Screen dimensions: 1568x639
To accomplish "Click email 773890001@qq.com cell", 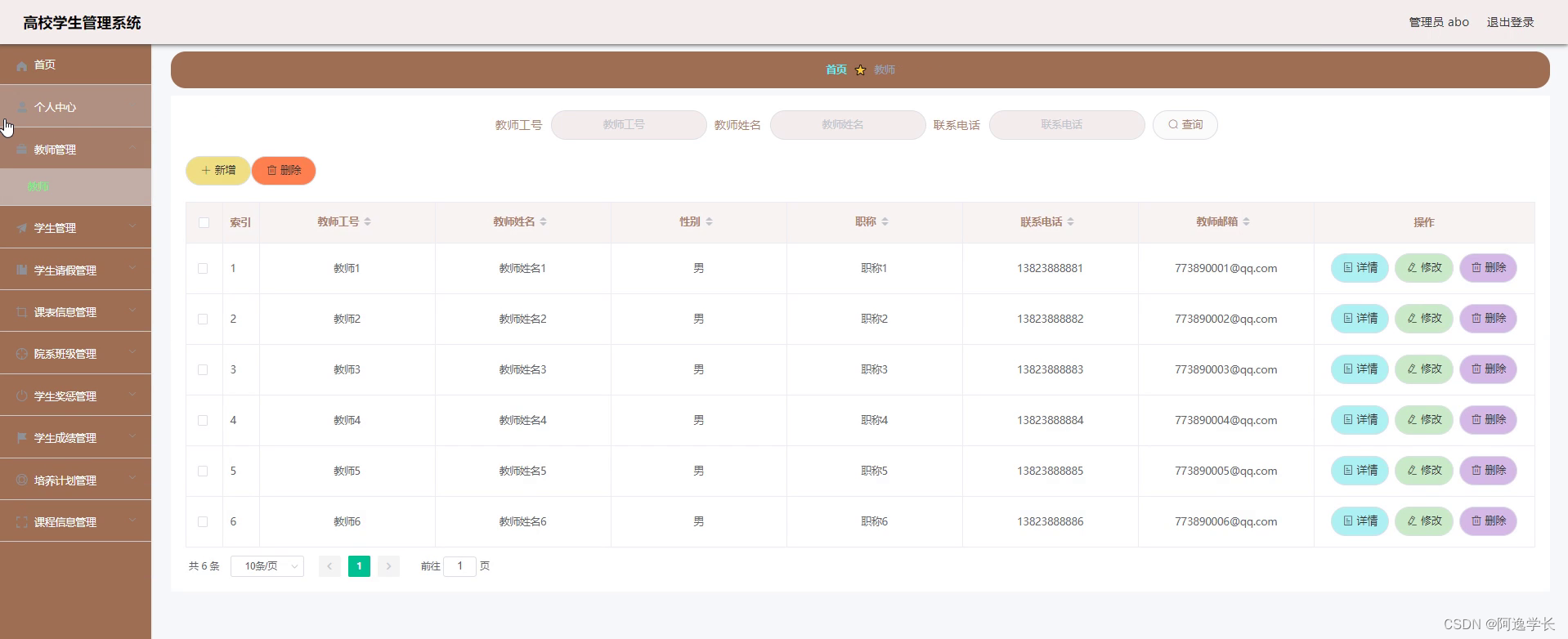I will coord(1225,269).
